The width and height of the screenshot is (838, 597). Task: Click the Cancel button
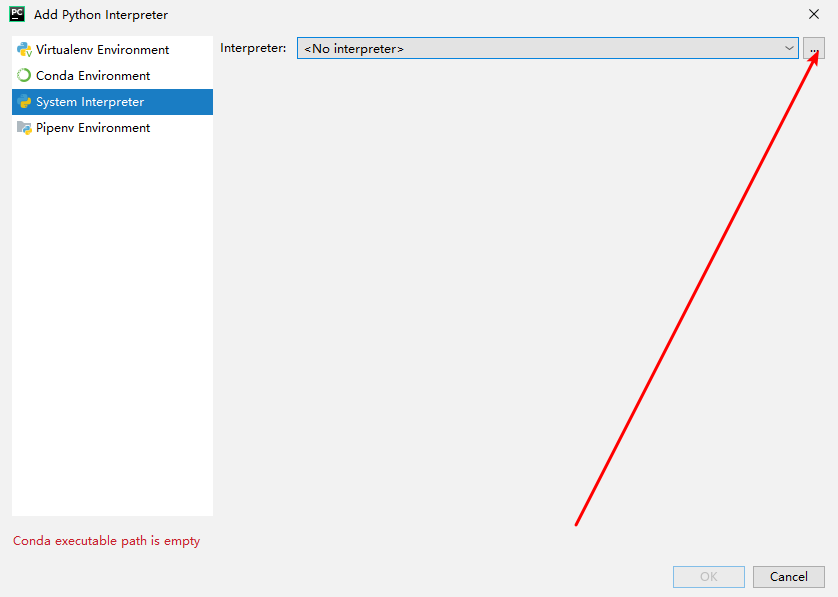(788, 577)
